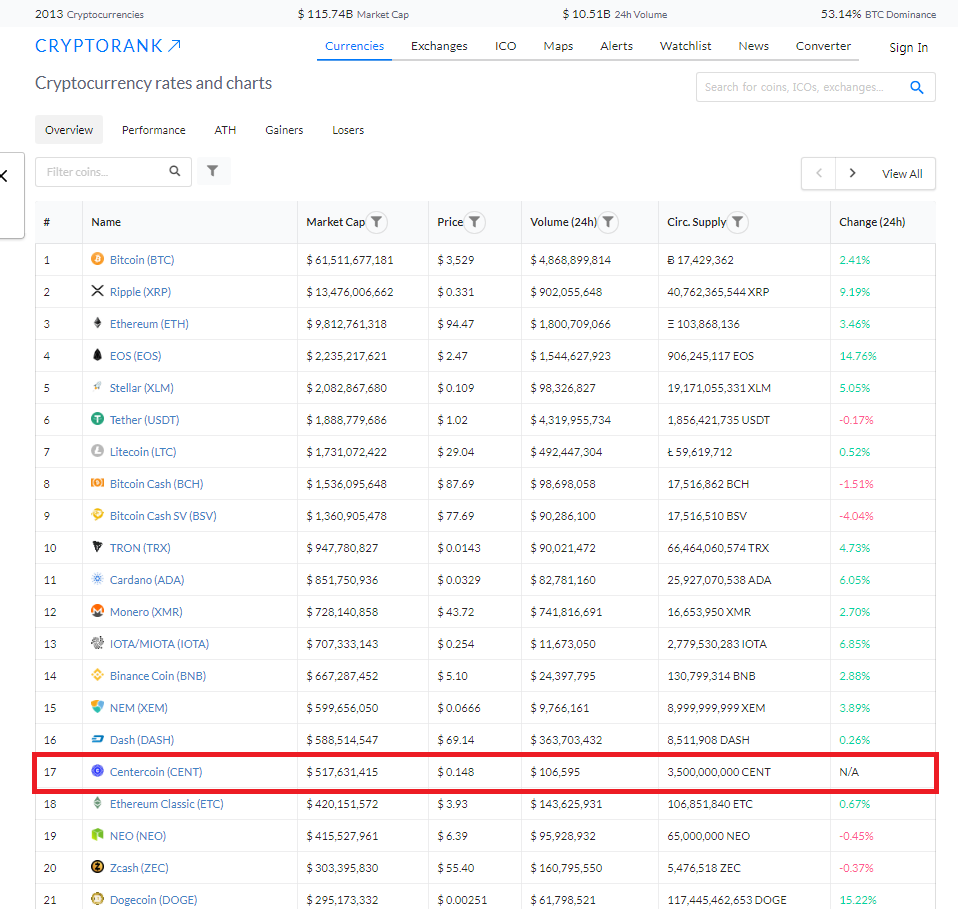
Task: Click the Tether green logo icon
Action: pos(97,418)
